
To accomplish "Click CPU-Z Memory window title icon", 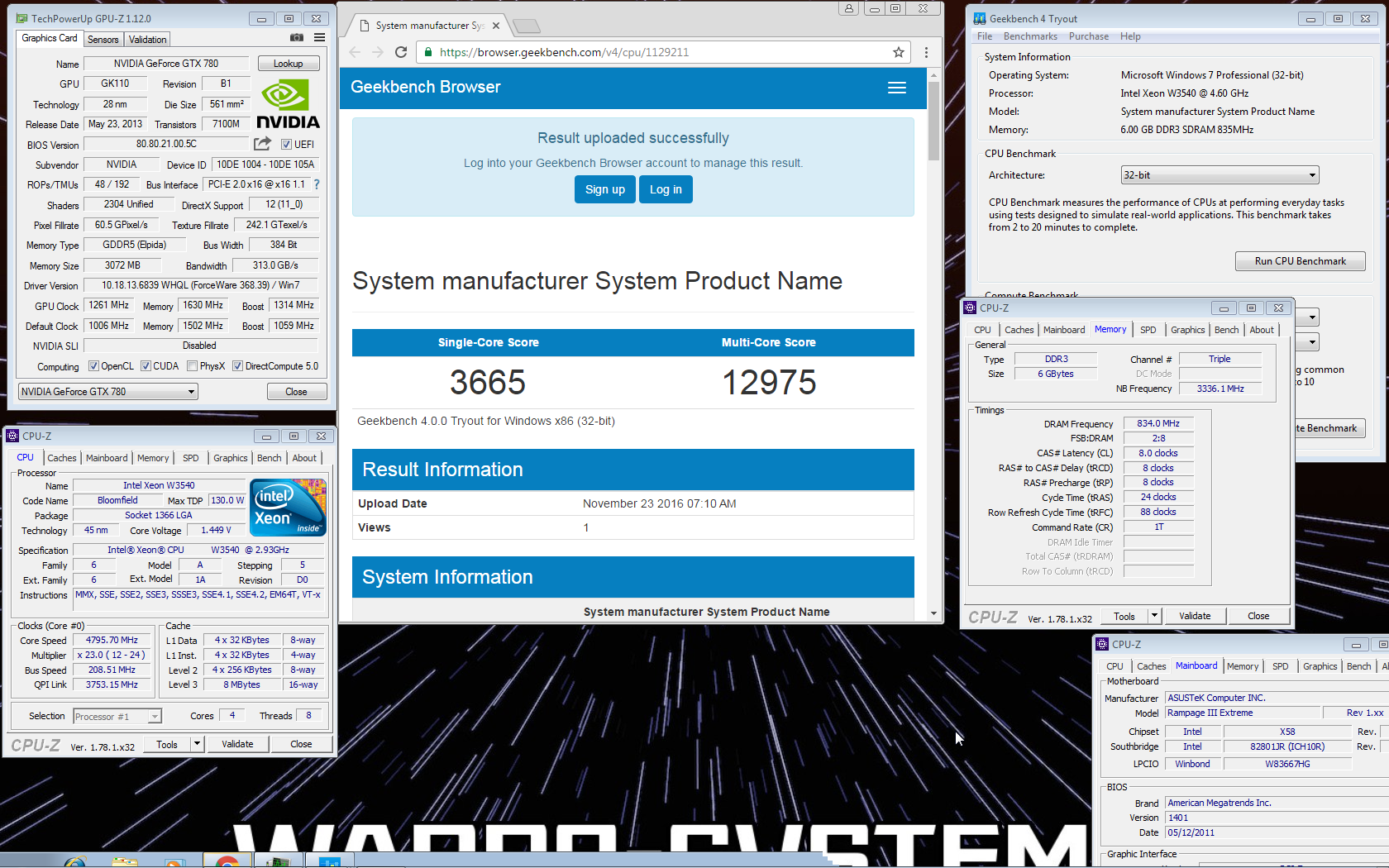I will coord(971,308).
